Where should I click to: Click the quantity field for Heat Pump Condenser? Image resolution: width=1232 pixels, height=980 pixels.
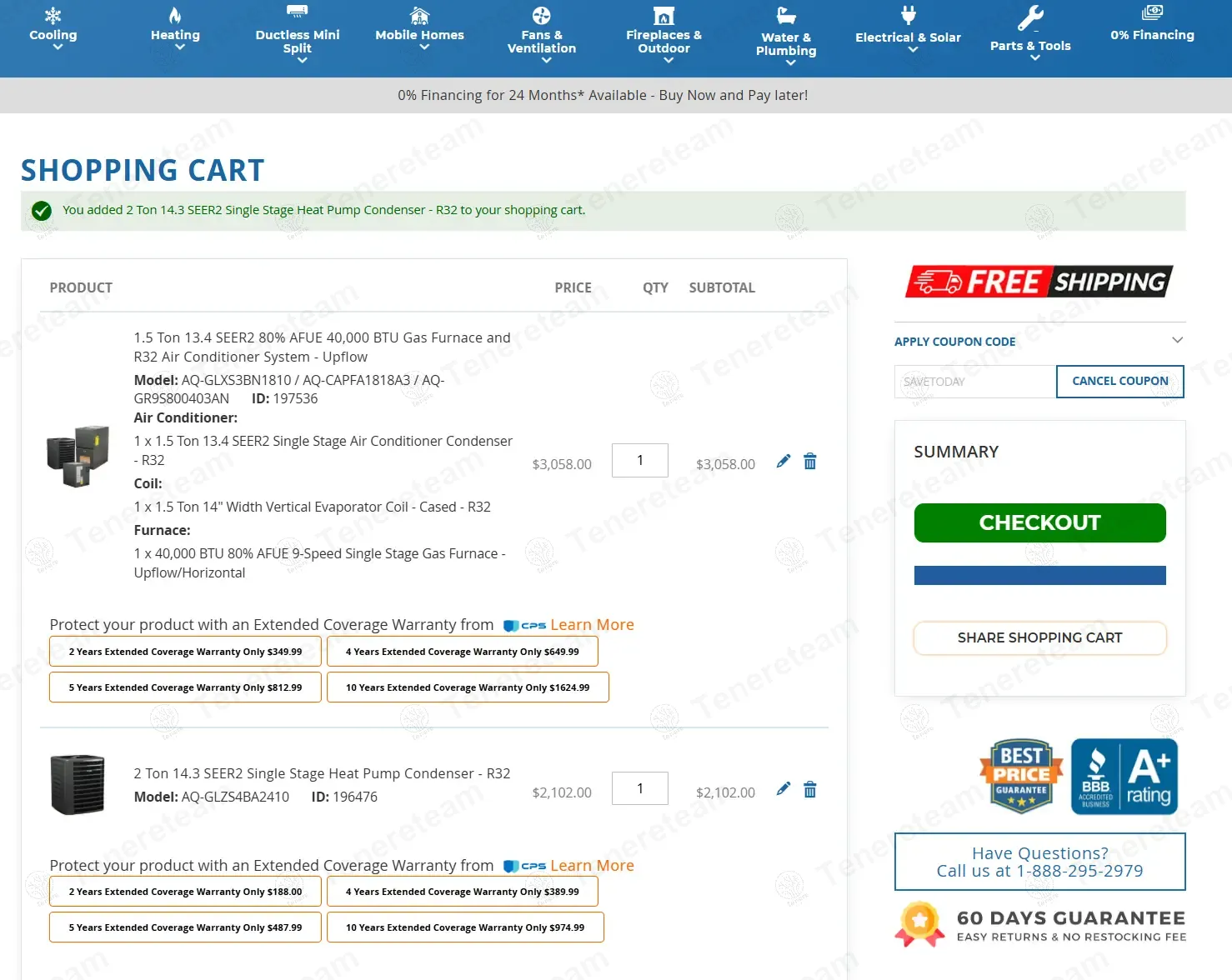point(639,788)
